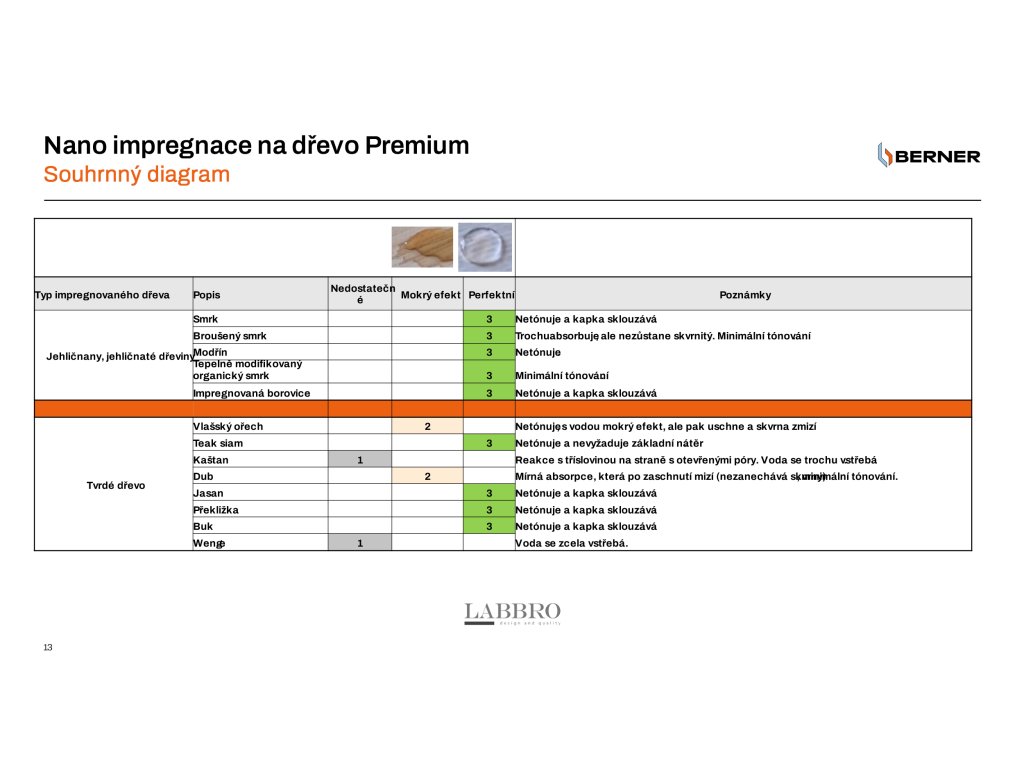Click the 'Nedostatečné' column header
Screen dimensions: 1024x768
(x=360, y=294)
